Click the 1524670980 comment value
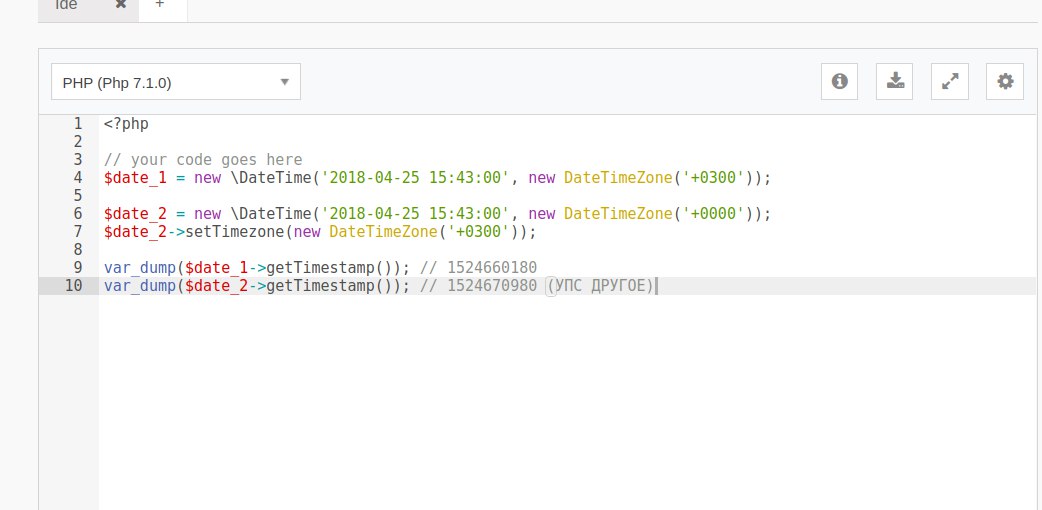The height and width of the screenshot is (510, 1042). (492, 285)
